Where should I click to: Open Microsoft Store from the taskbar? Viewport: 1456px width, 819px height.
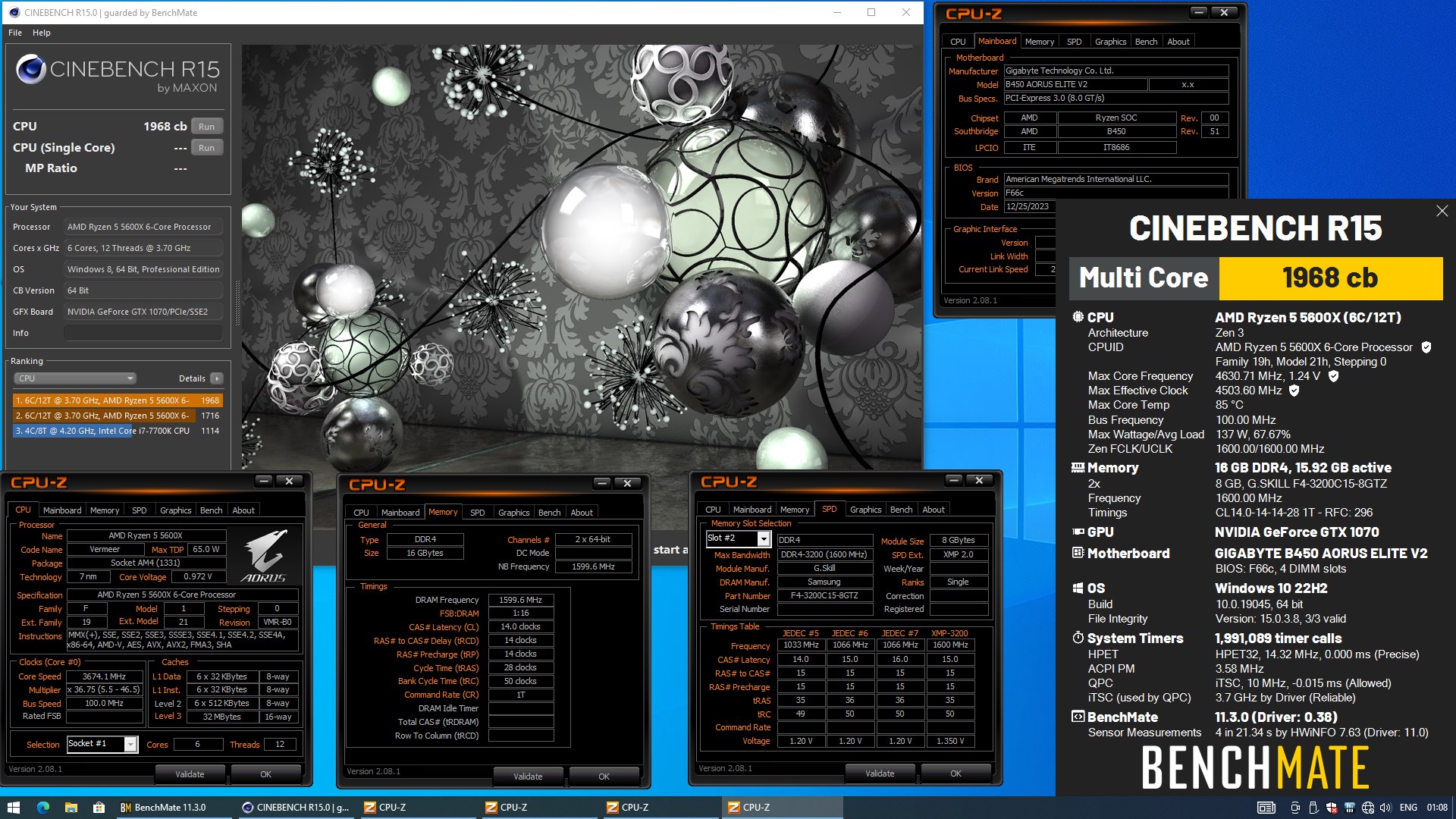pos(99,808)
